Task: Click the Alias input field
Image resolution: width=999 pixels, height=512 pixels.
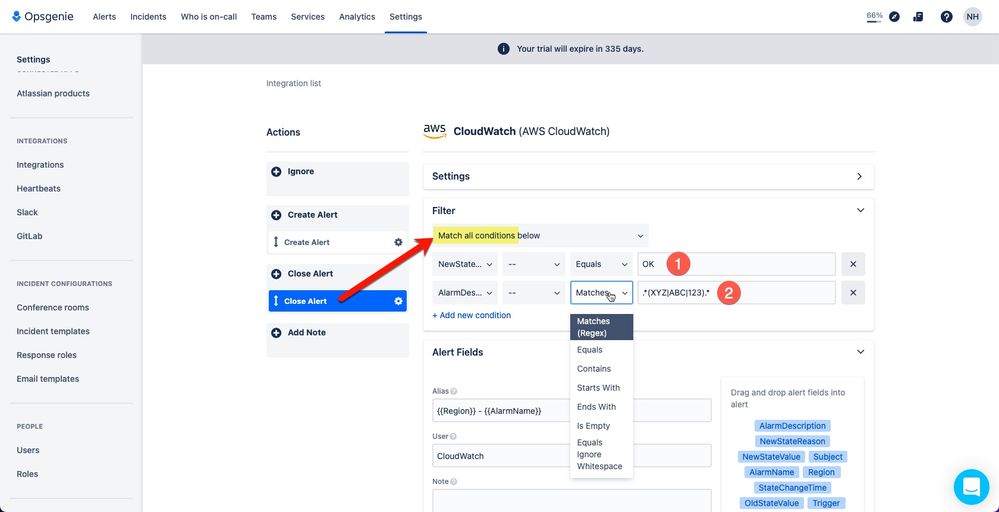Action: coord(571,411)
